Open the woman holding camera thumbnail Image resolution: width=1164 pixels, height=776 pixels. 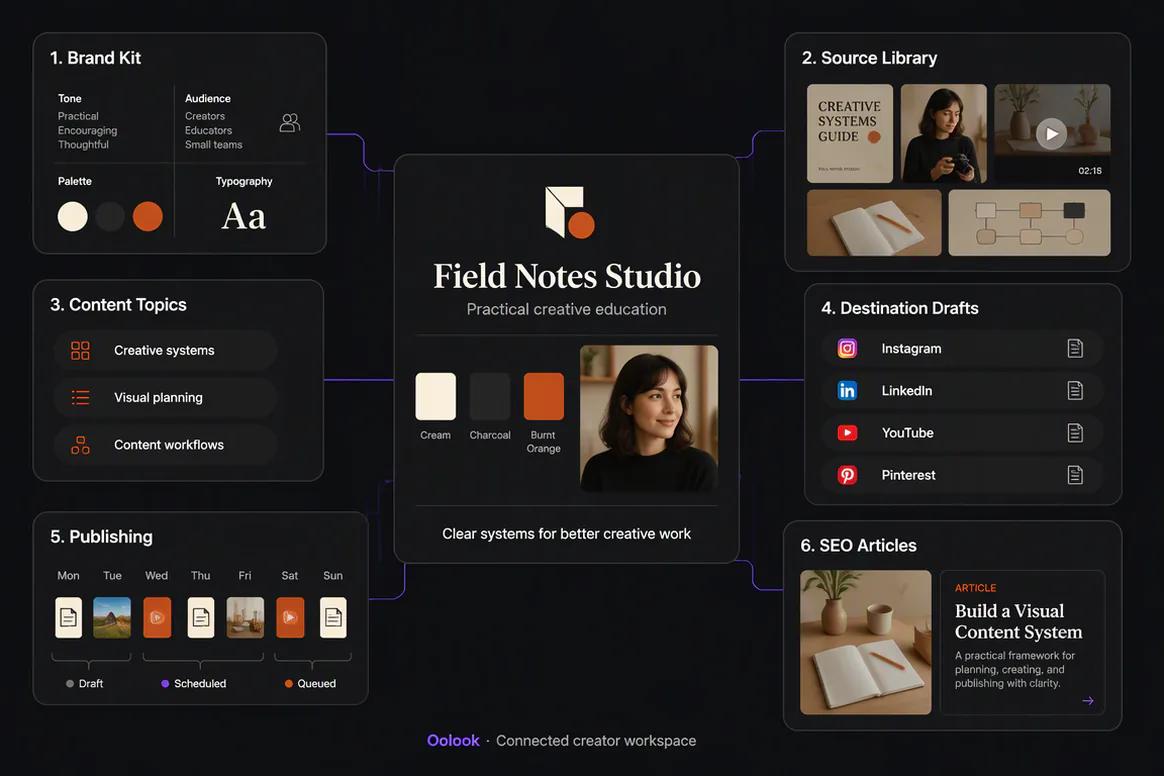pyautogui.click(x=944, y=134)
